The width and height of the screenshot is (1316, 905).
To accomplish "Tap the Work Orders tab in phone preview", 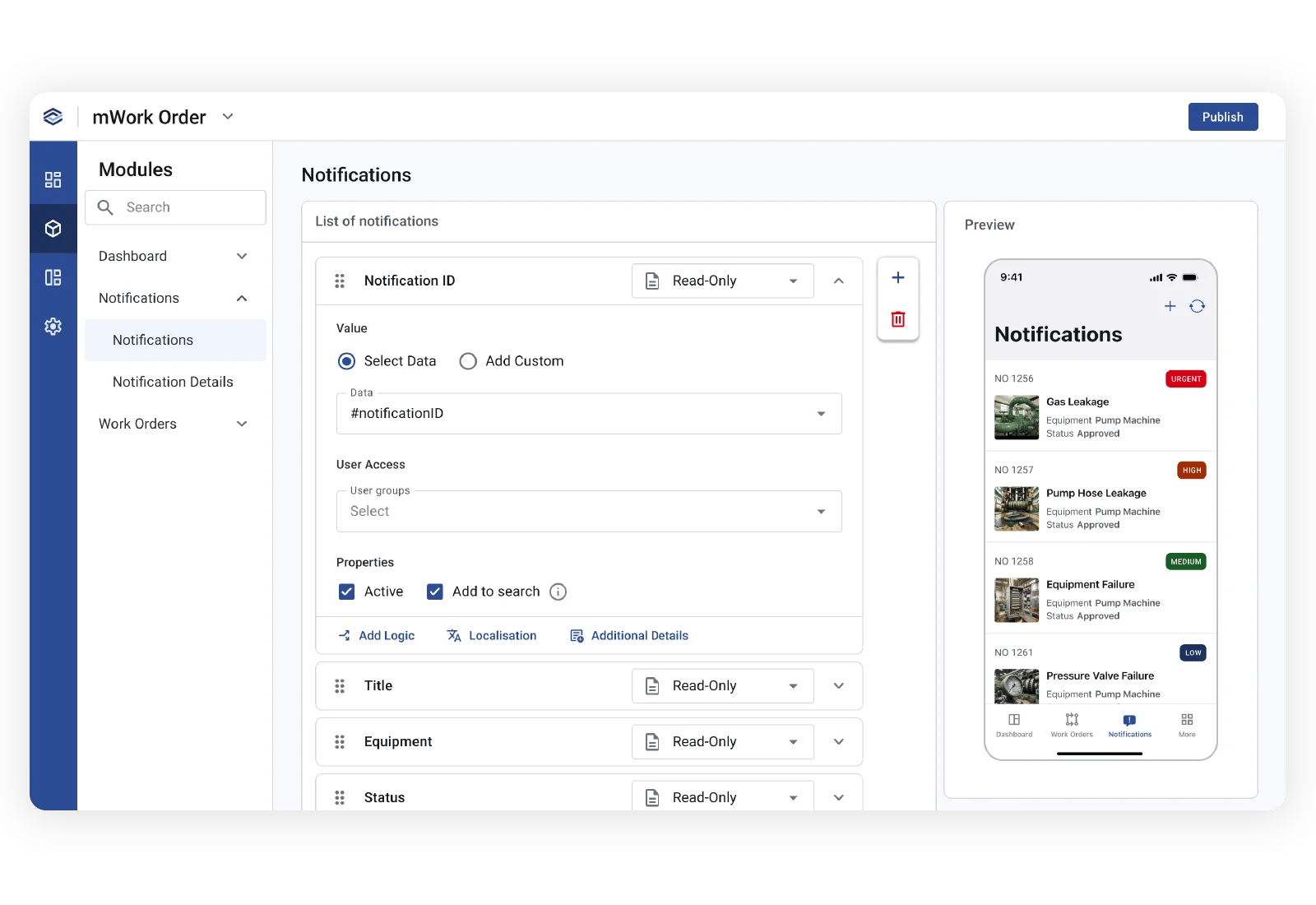I will [x=1072, y=726].
